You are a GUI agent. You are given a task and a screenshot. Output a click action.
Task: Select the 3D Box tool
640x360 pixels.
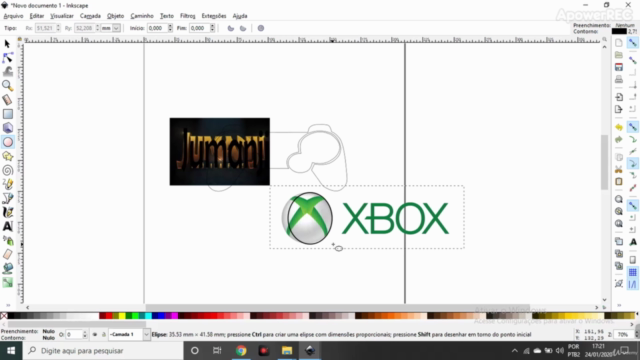7,128
